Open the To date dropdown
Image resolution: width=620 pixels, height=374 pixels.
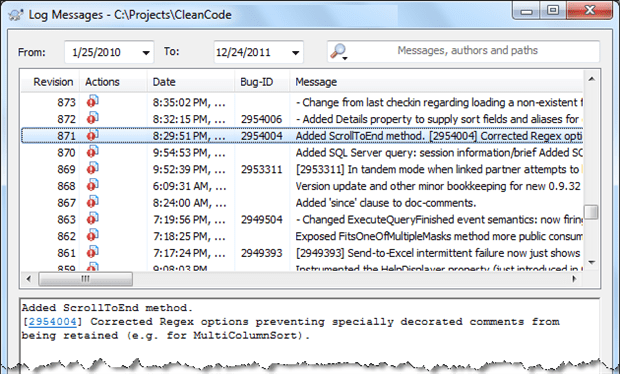tap(295, 53)
